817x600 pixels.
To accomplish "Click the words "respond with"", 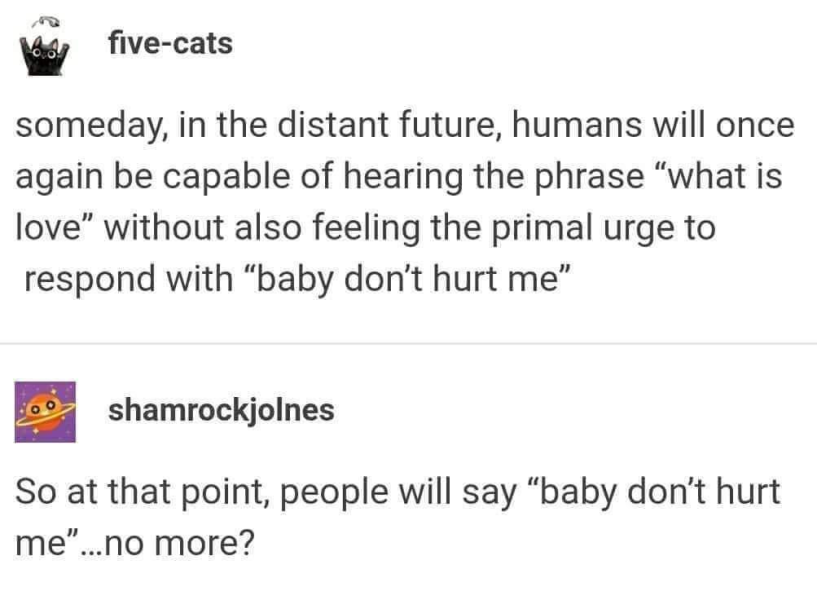I will point(128,279).
